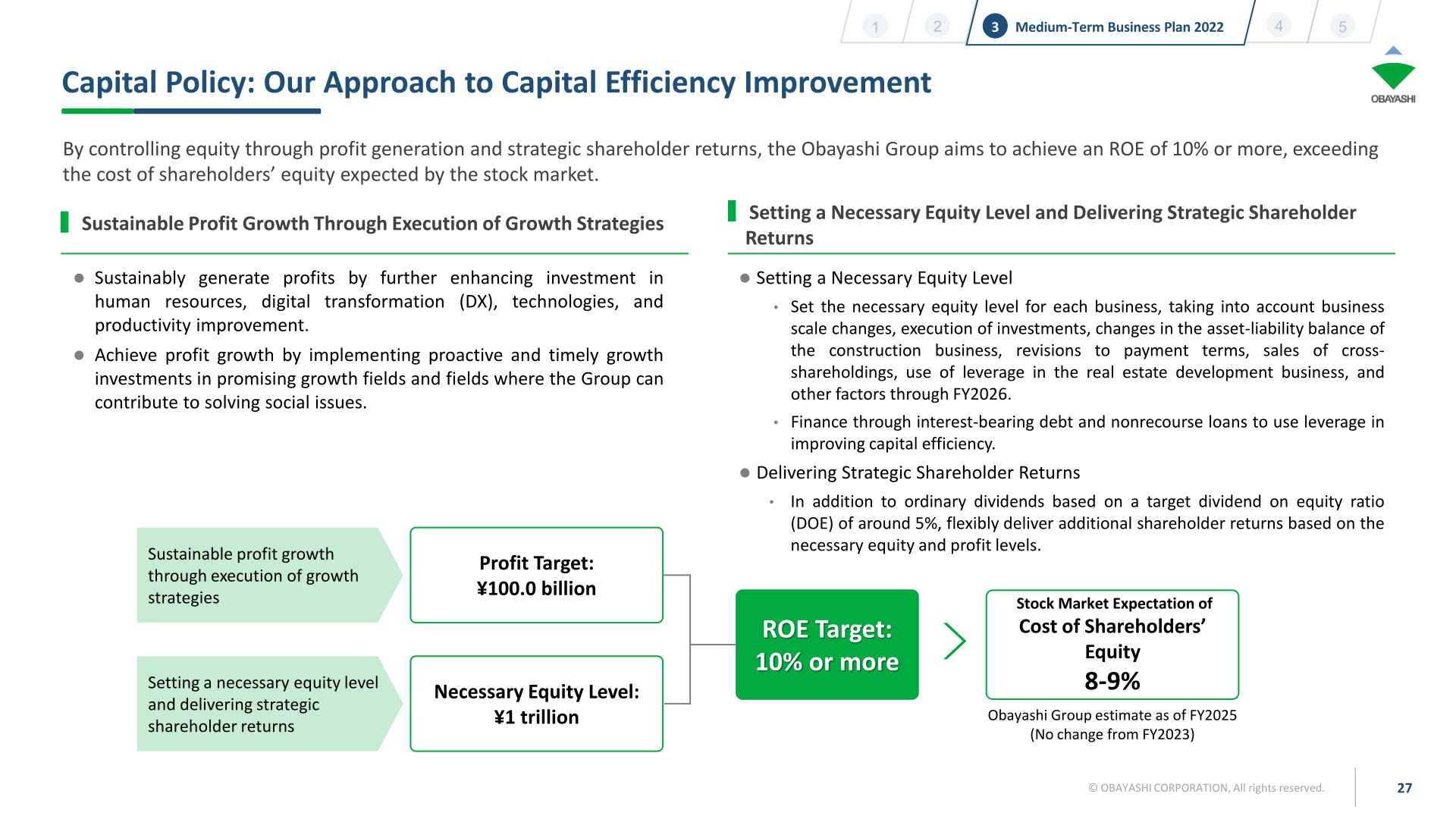Viewport: 1456px width, 819px height.
Task: Click the slide title Capital Policy heading
Action: coord(497,83)
